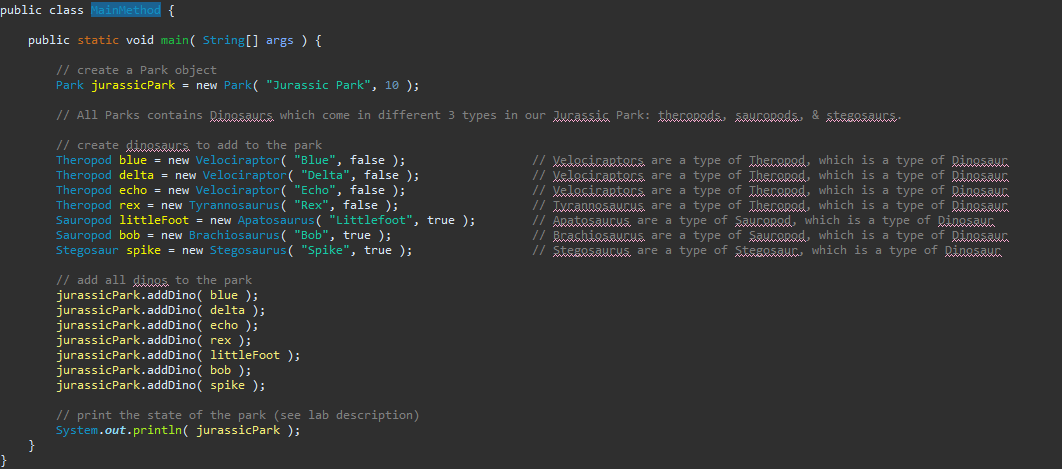
Task: Click the Brachiosaurus constructor call
Action: [x=234, y=235]
